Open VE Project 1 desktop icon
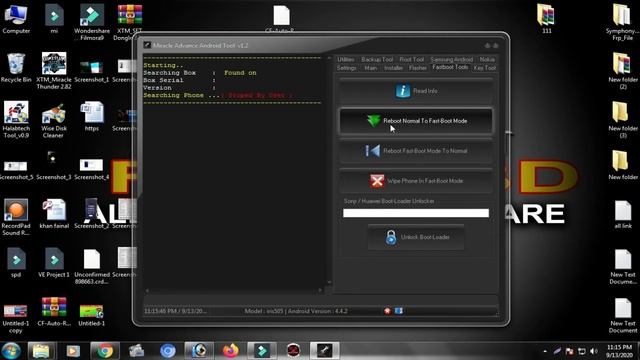640x360 pixels. click(54, 262)
